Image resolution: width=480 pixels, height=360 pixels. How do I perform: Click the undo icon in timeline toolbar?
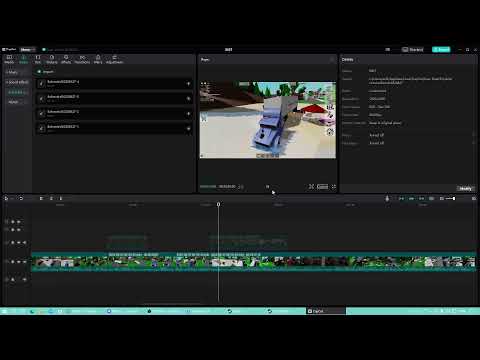[x=21, y=198]
